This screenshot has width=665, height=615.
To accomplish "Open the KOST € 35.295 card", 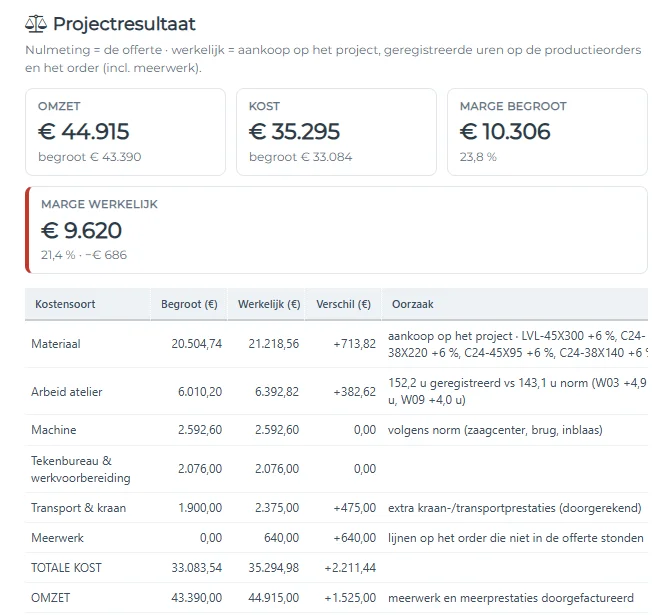I will (336, 132).
